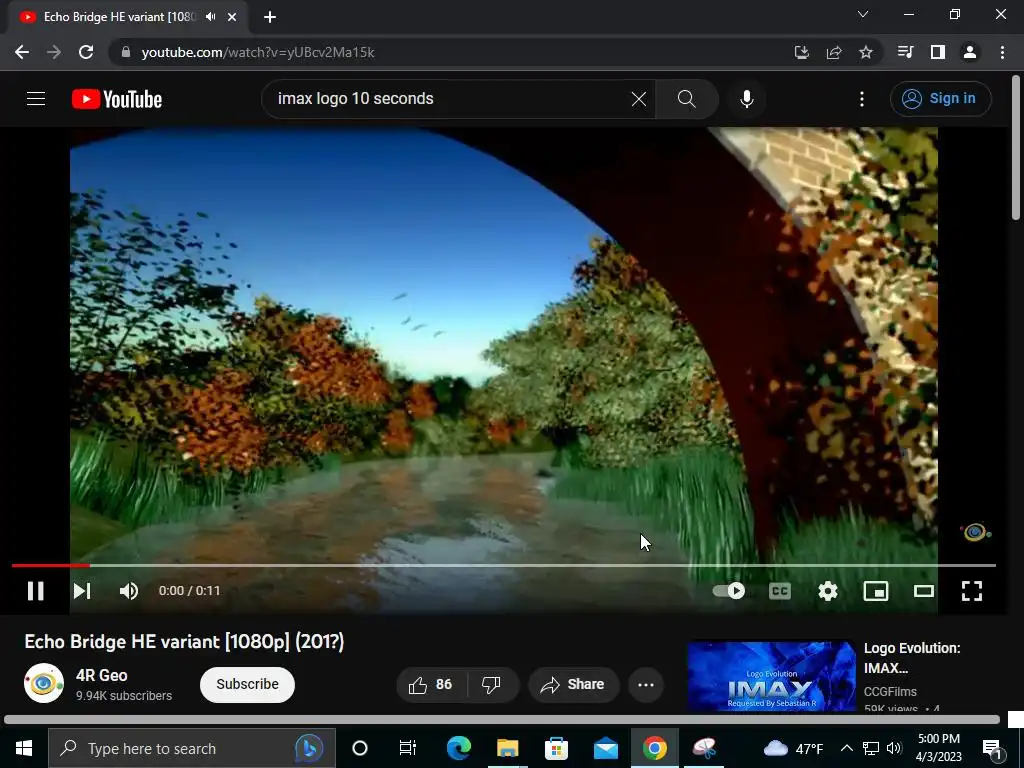Open the Windows Start menu

point(24,748)
